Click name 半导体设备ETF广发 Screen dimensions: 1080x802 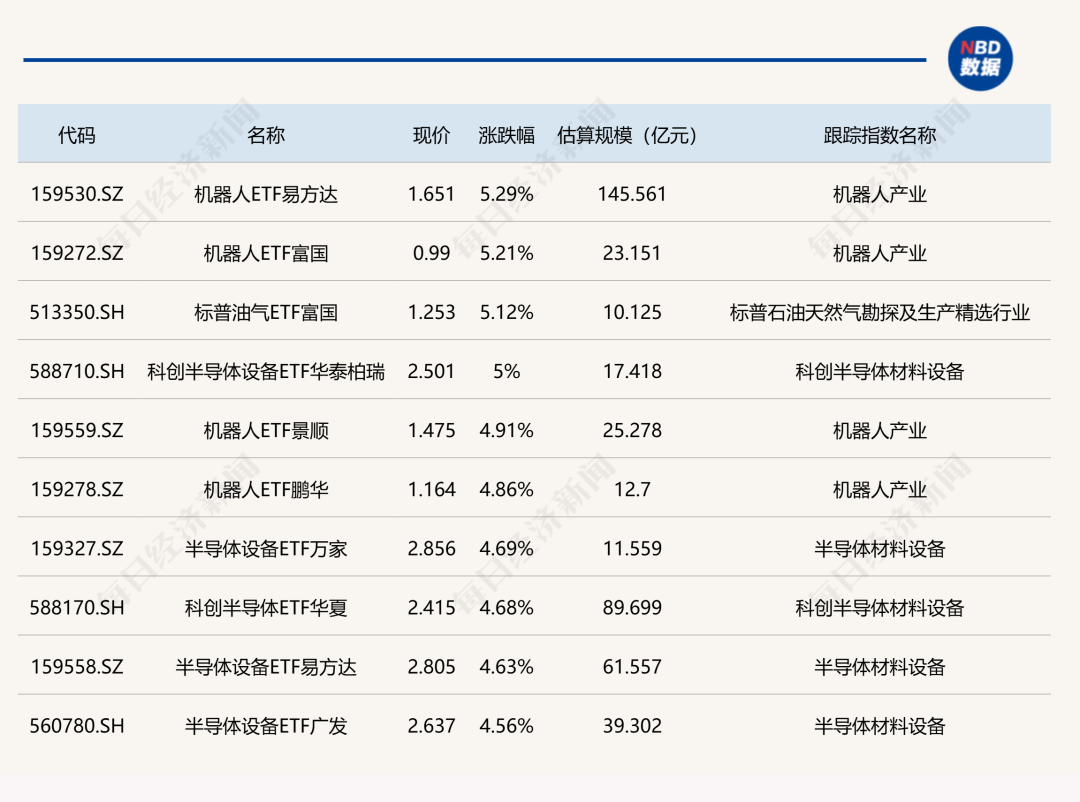click(x=266, y=726)
